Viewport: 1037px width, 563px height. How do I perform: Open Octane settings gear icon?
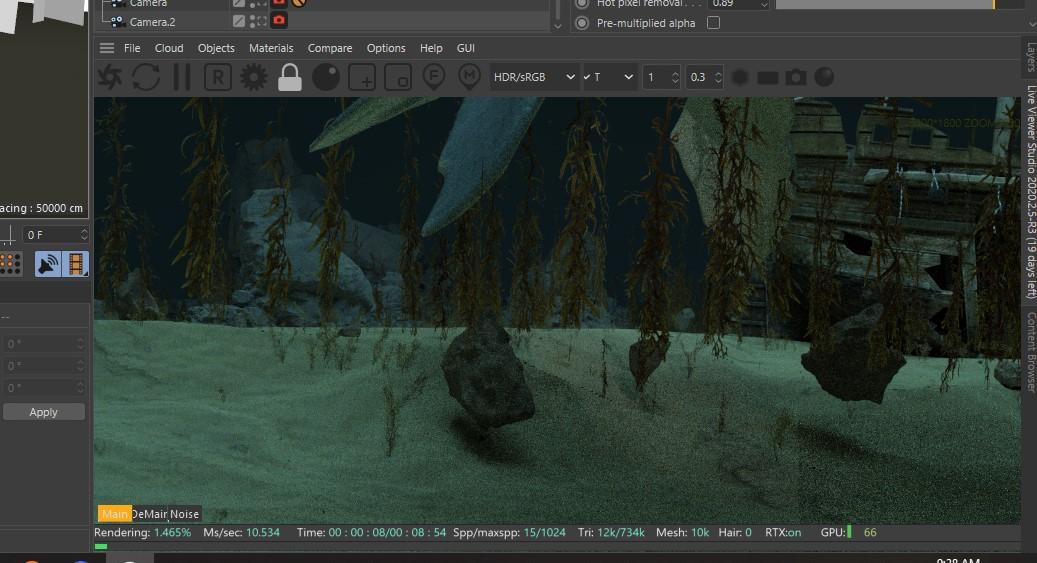254,77
